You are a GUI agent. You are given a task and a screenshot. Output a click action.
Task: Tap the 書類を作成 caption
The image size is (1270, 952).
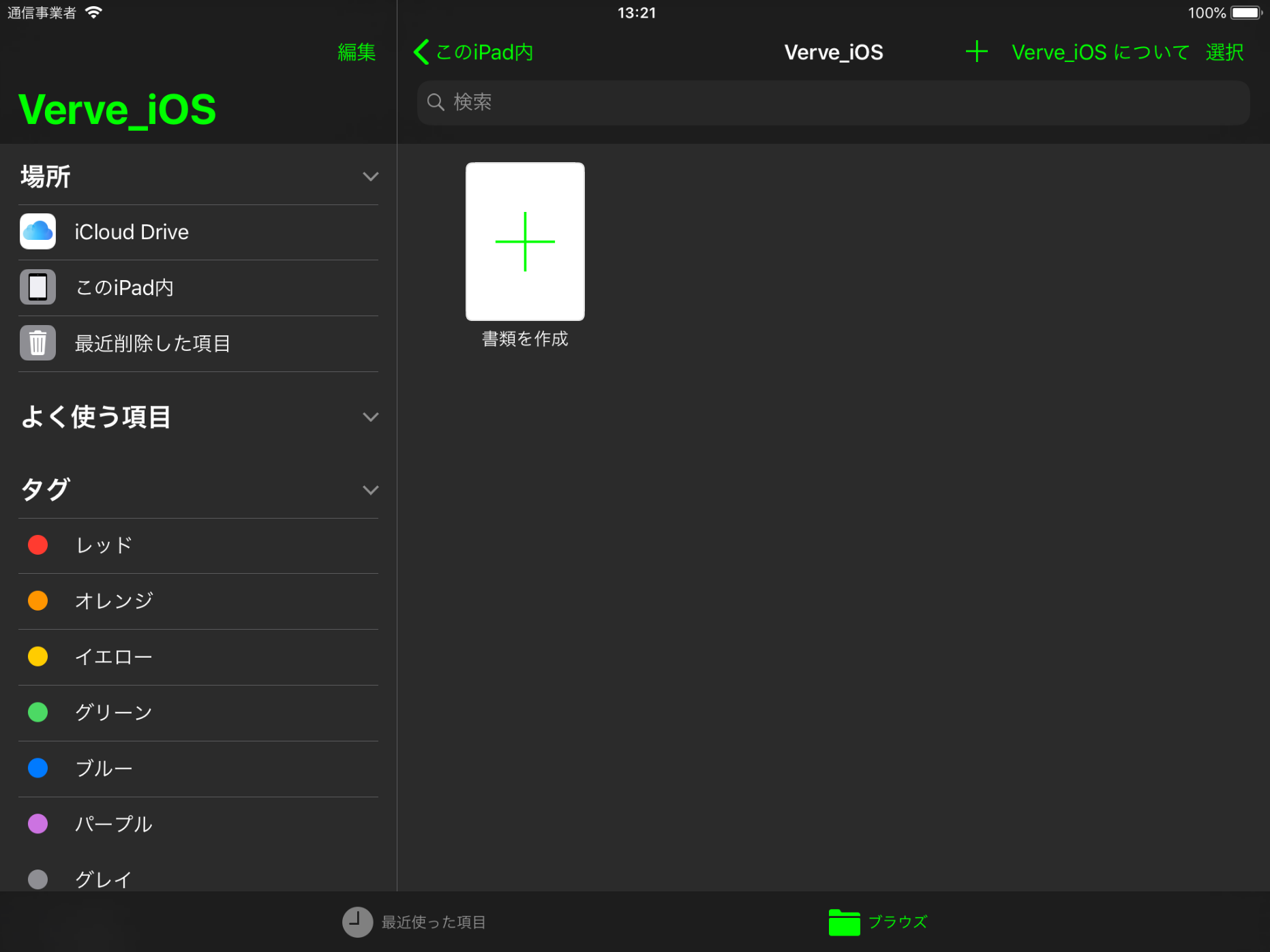click(525, 339)
